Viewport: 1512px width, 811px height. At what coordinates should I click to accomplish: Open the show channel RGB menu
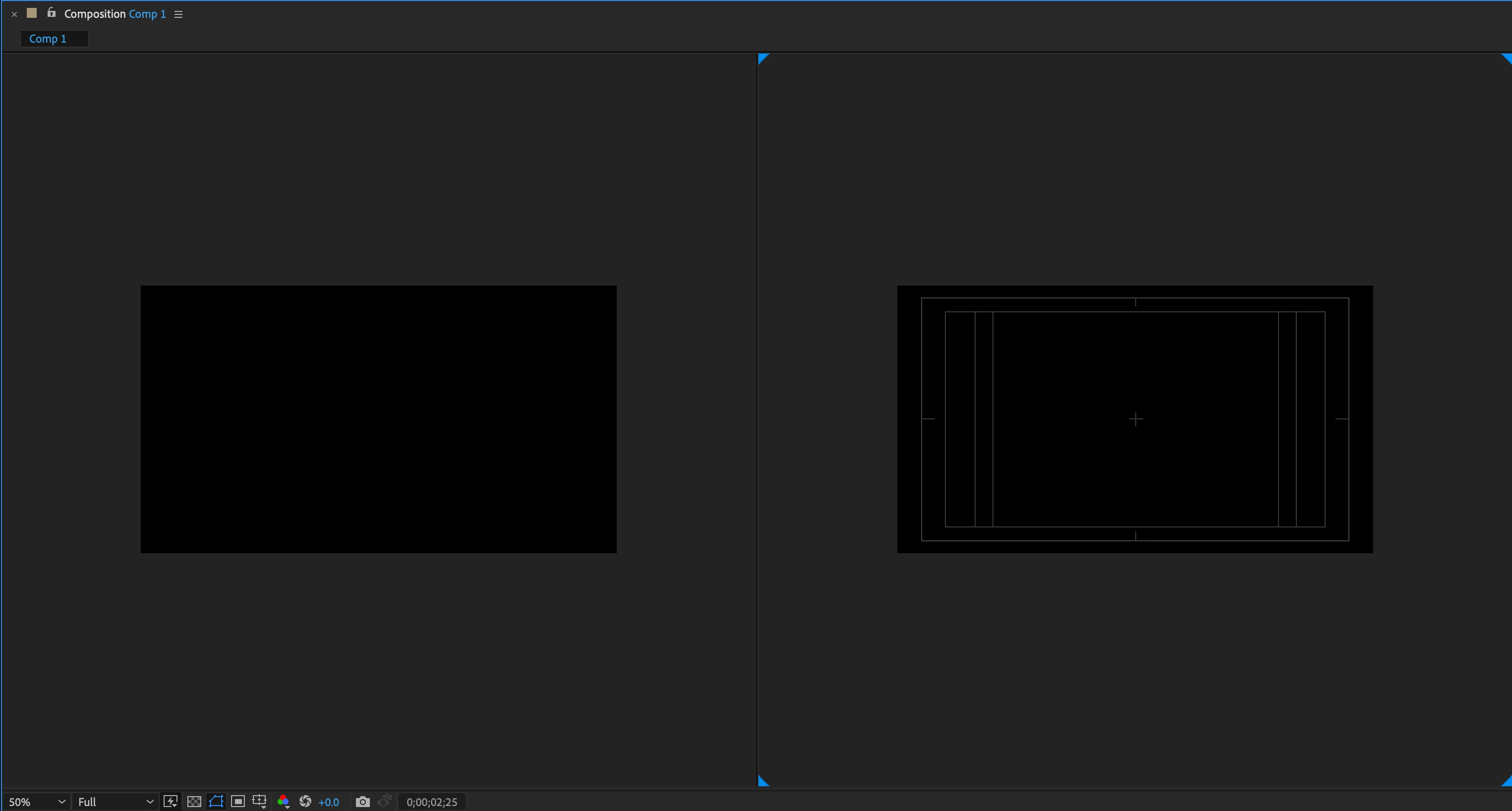pos(283,802)
